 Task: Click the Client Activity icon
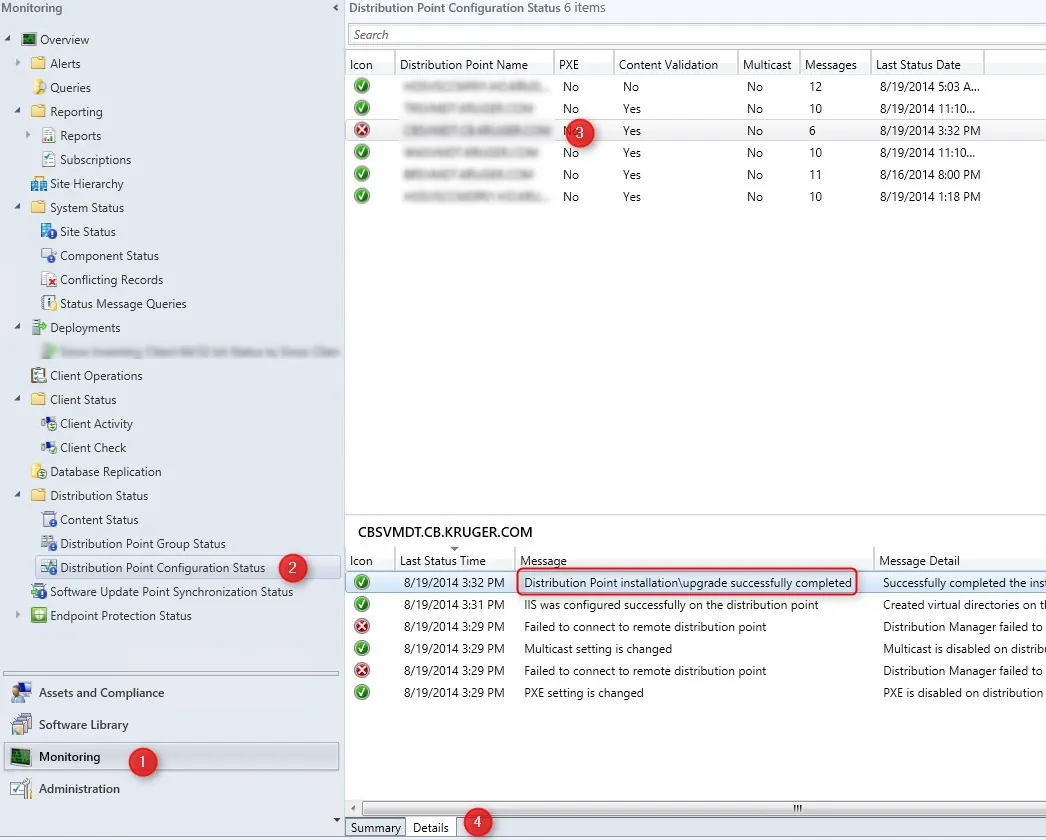(x=49, y=424)
